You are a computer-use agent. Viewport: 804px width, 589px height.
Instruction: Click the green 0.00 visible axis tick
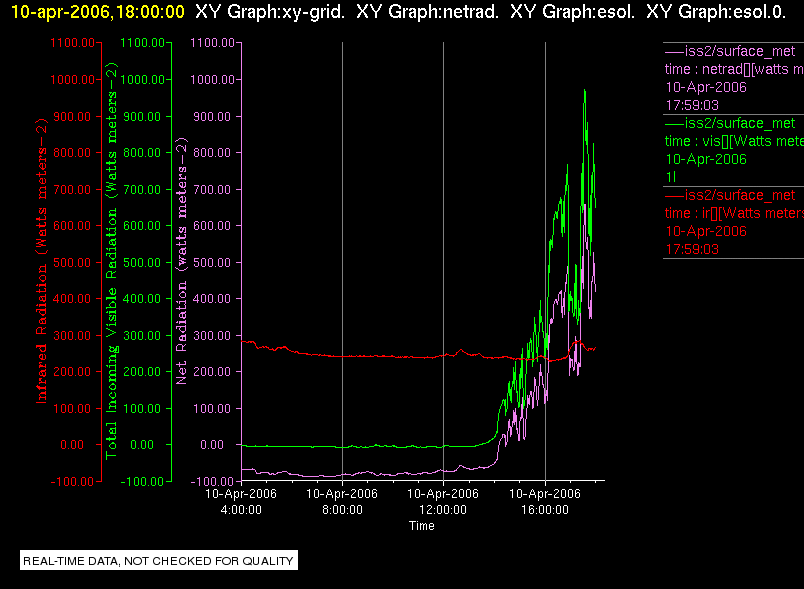(x=142, y=445)
